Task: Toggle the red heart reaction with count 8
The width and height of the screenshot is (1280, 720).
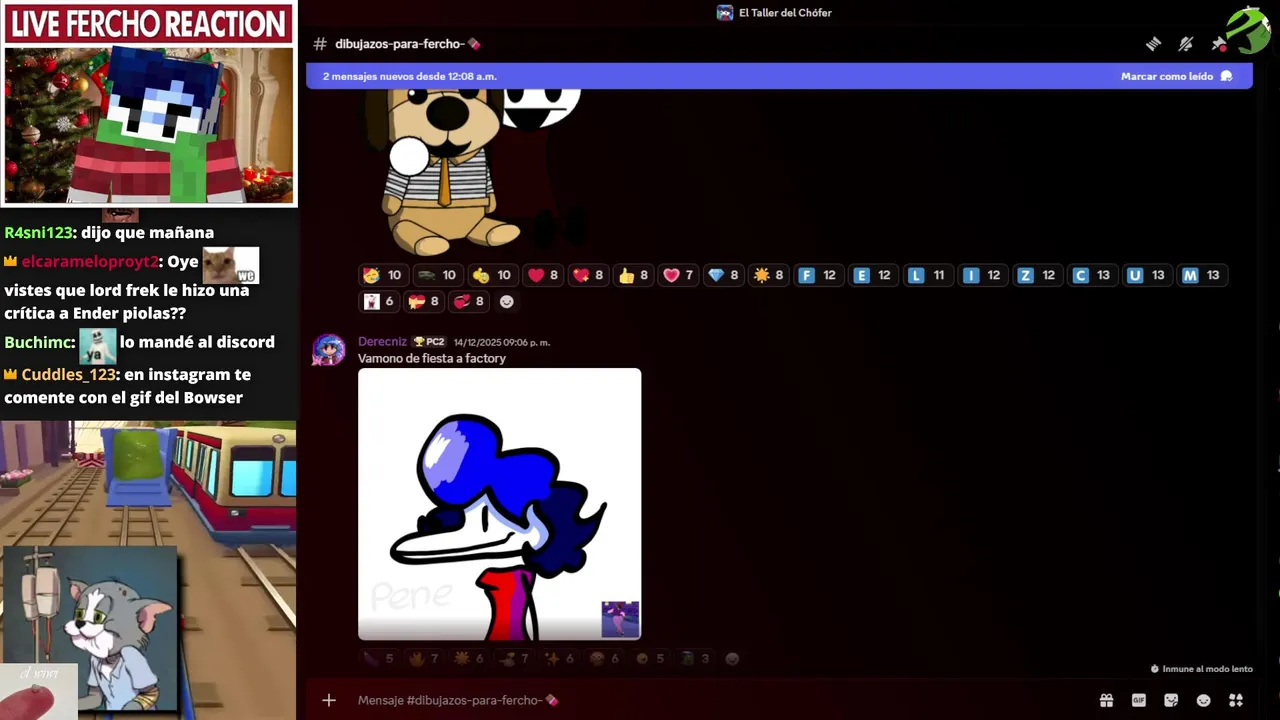Action: pyautogui.click(x=544, y=275)
